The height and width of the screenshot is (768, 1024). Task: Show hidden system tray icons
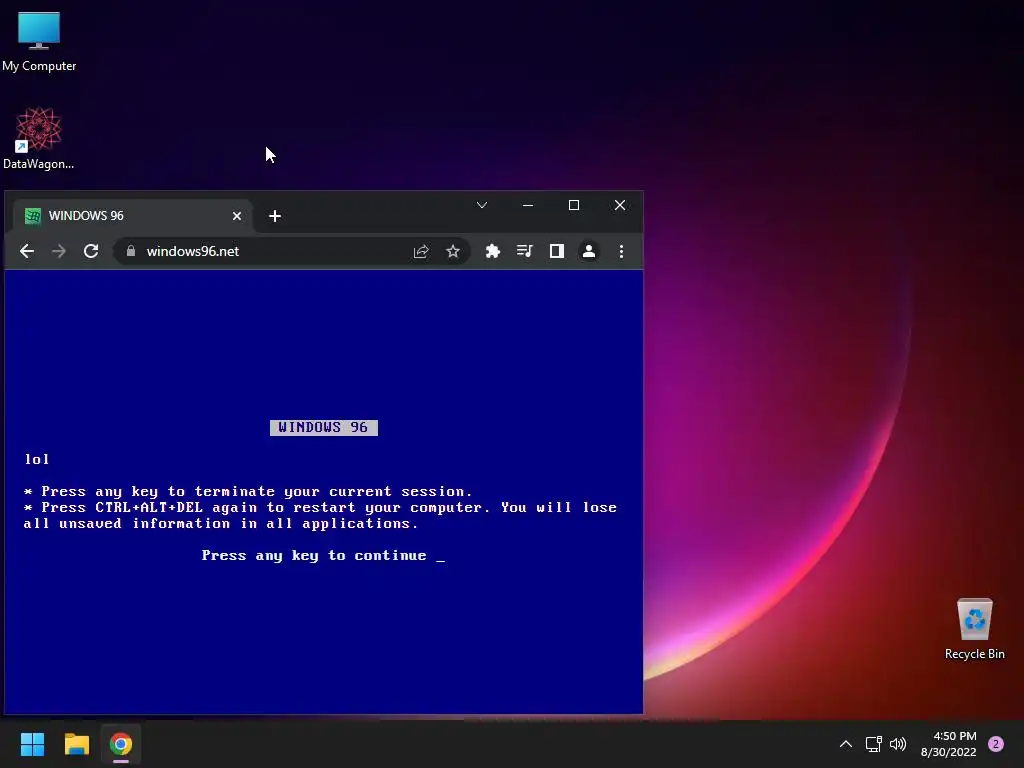click(846, 744)
